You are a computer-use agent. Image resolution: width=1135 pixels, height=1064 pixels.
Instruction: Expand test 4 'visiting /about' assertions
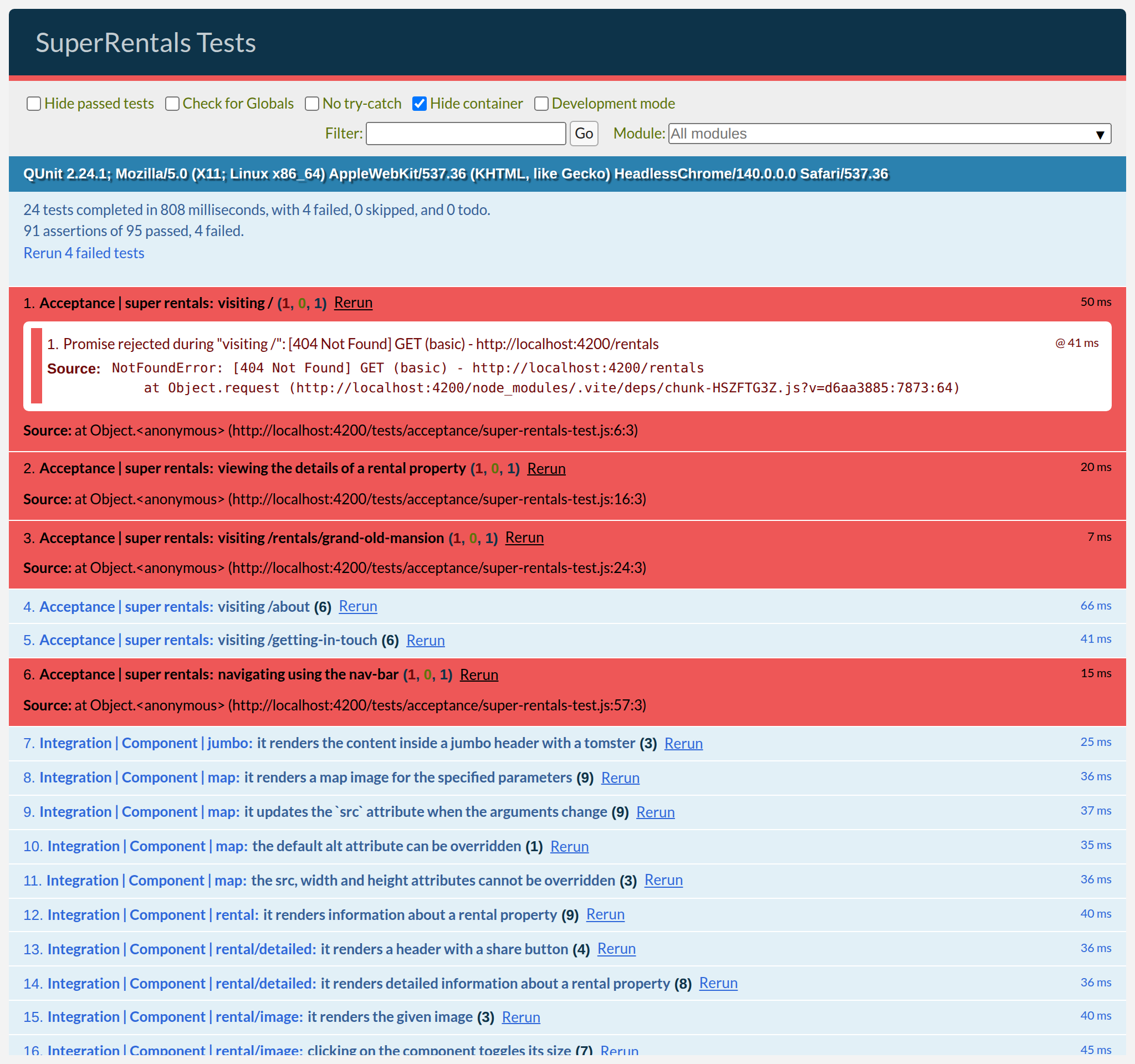pos(174,607)
